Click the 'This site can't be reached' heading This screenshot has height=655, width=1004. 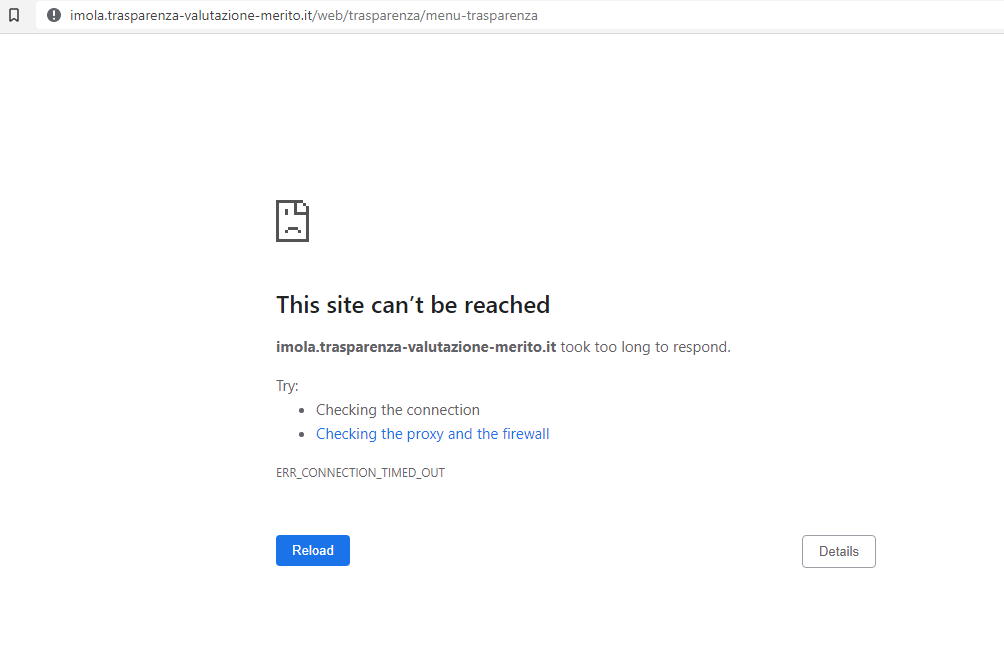coord(412,305)
